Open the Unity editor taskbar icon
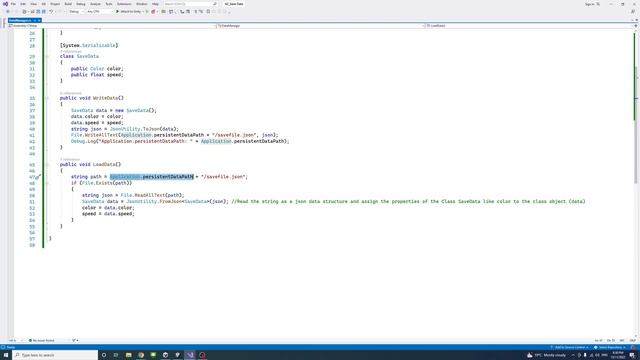The height and width of the screenshot is (360, 640). click(x=178, y=355)
